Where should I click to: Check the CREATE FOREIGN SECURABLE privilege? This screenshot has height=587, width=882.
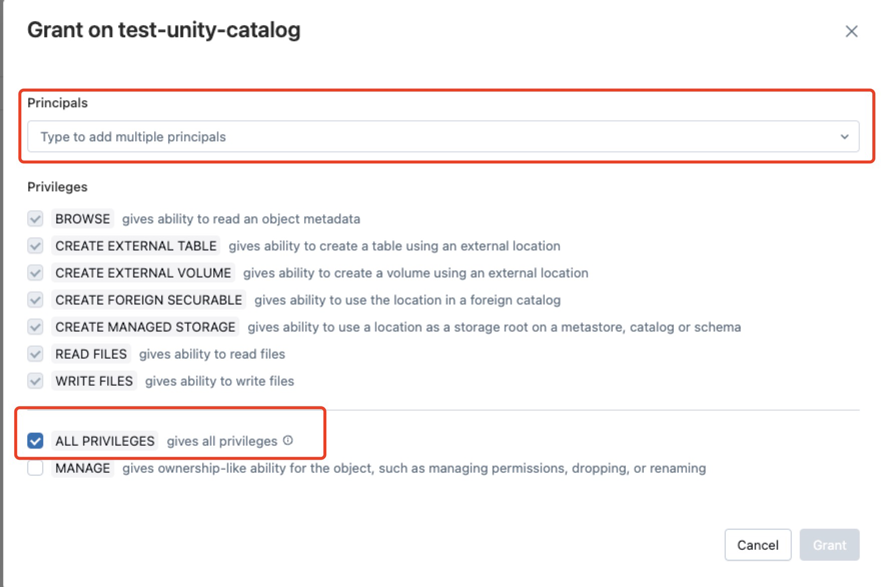[x=36, y=299]
